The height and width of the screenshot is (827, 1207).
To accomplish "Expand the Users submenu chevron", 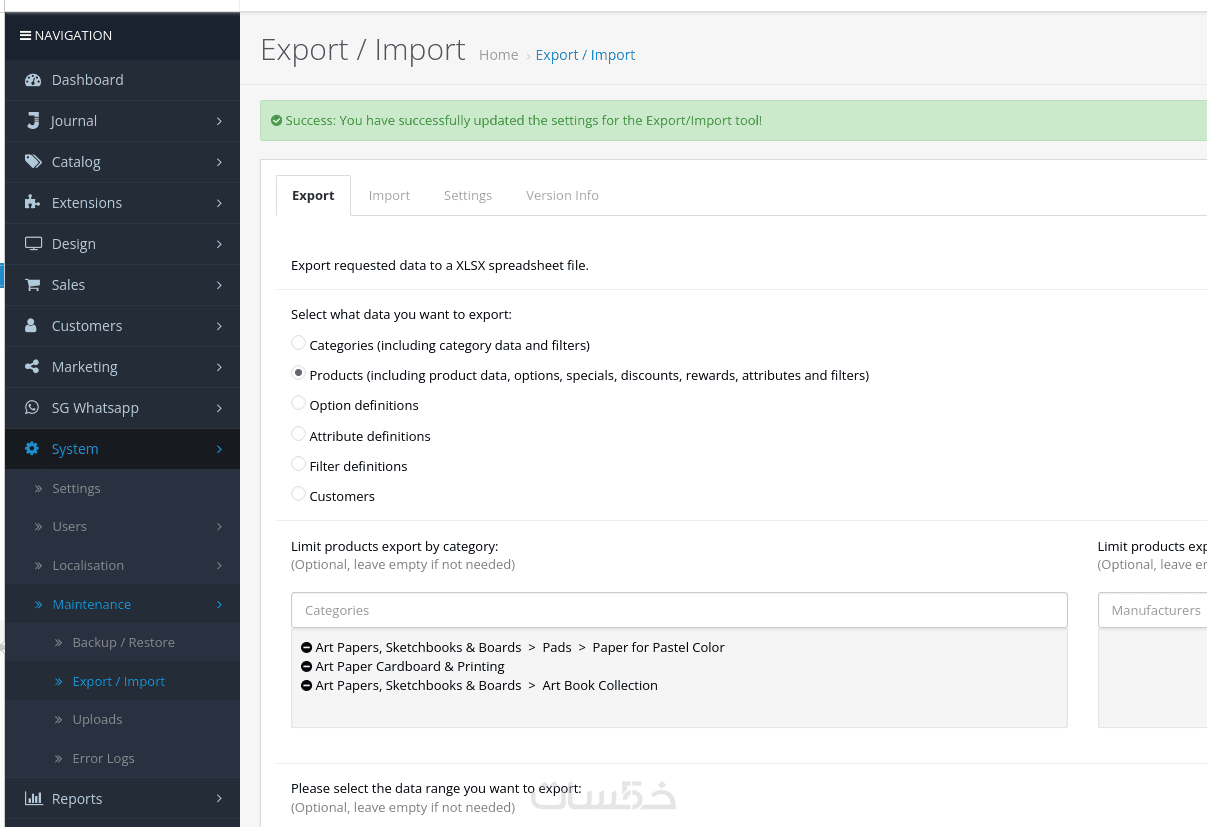I will (x=219, y=527).
